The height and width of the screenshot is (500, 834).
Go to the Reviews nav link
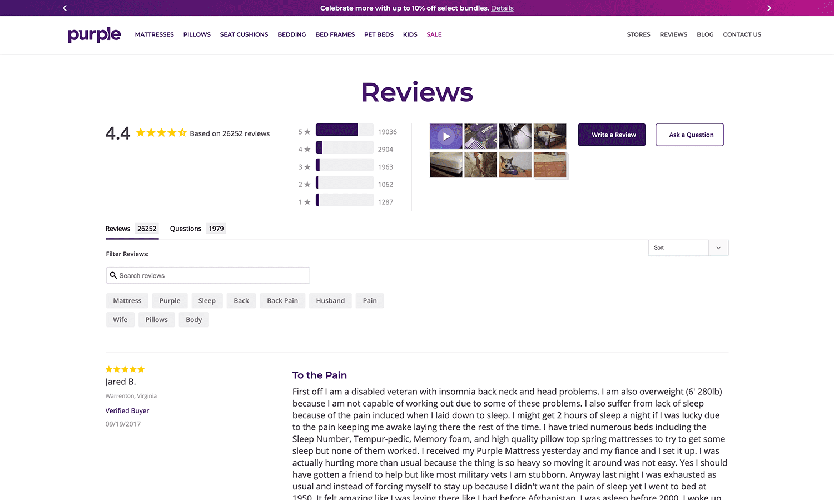coord(673,35)
